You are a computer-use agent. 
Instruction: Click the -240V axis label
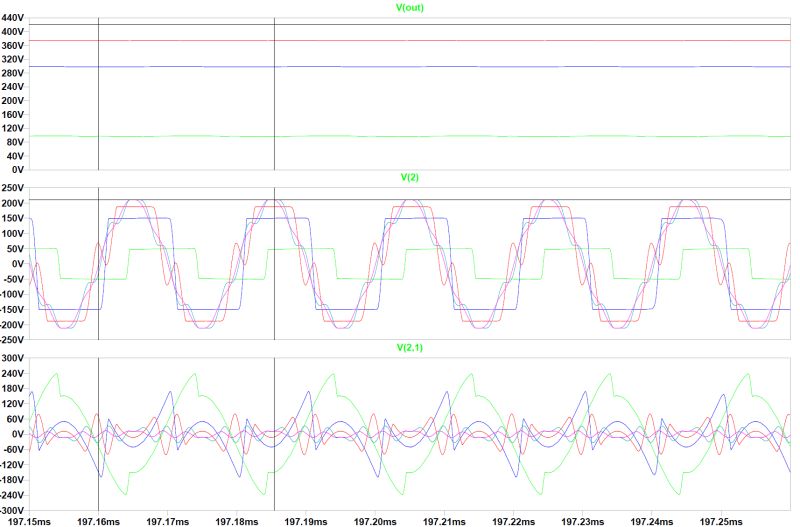[x=12, y=495]
